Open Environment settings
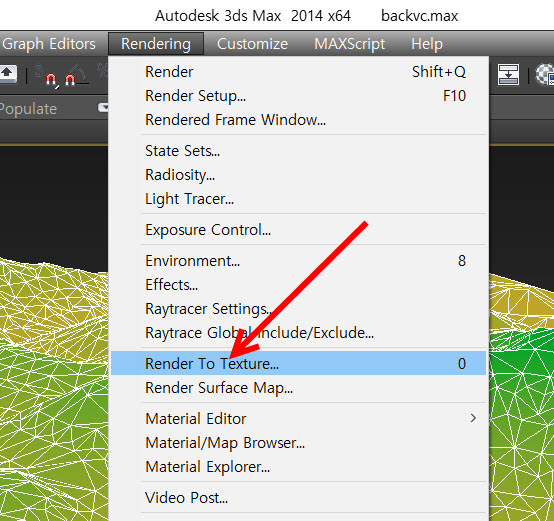Screen dimensions: 554x521 point(299,261)
